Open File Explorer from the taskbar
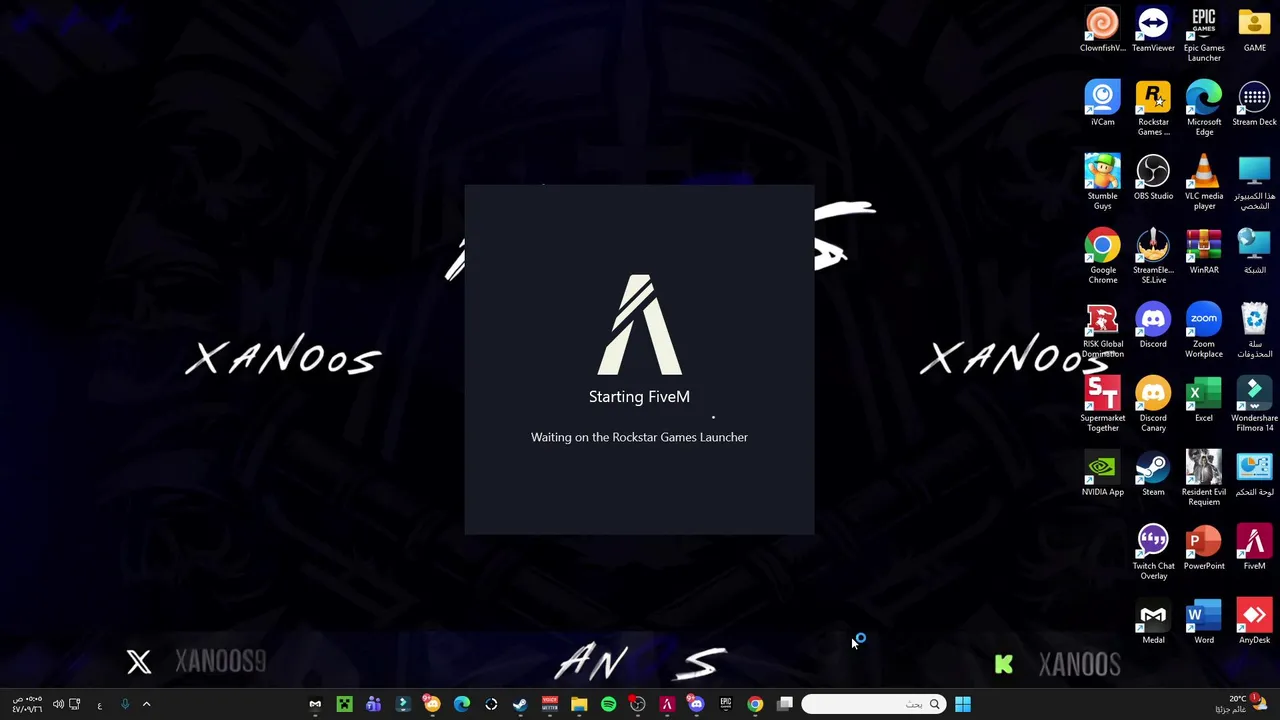The width and height of the screenshot is (1280, 720). (x=579, y=704)
